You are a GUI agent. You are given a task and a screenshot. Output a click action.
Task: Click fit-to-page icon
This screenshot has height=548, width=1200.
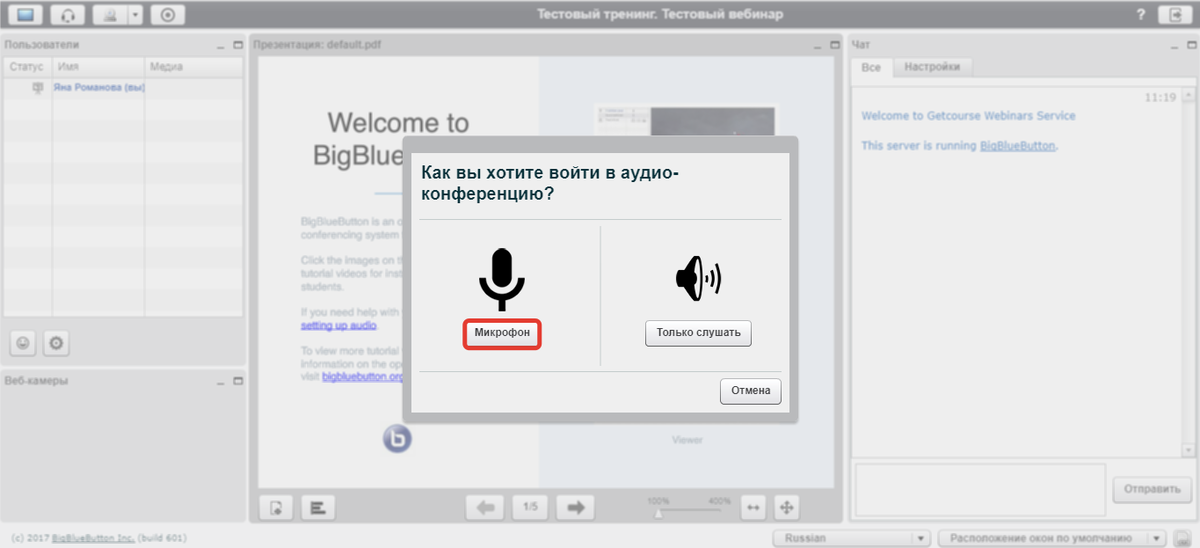tap(786, 507)
